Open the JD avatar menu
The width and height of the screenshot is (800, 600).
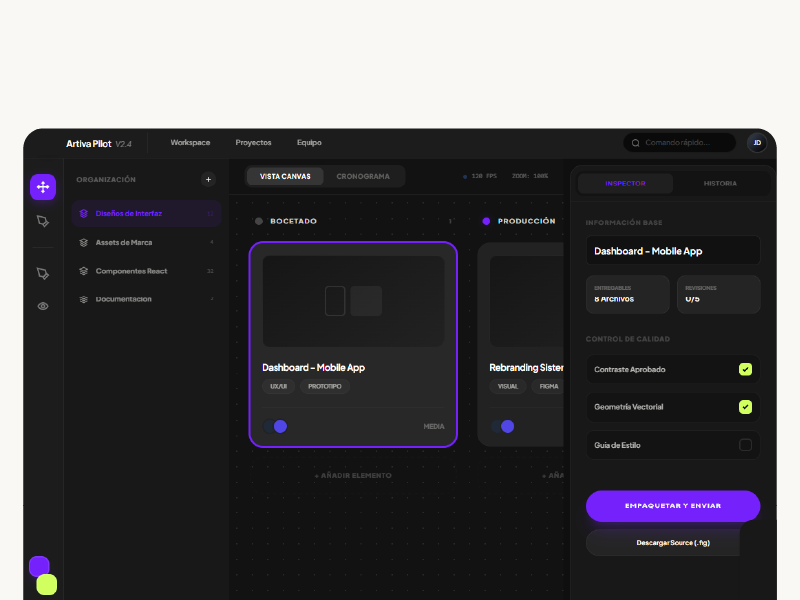(757, 142)
